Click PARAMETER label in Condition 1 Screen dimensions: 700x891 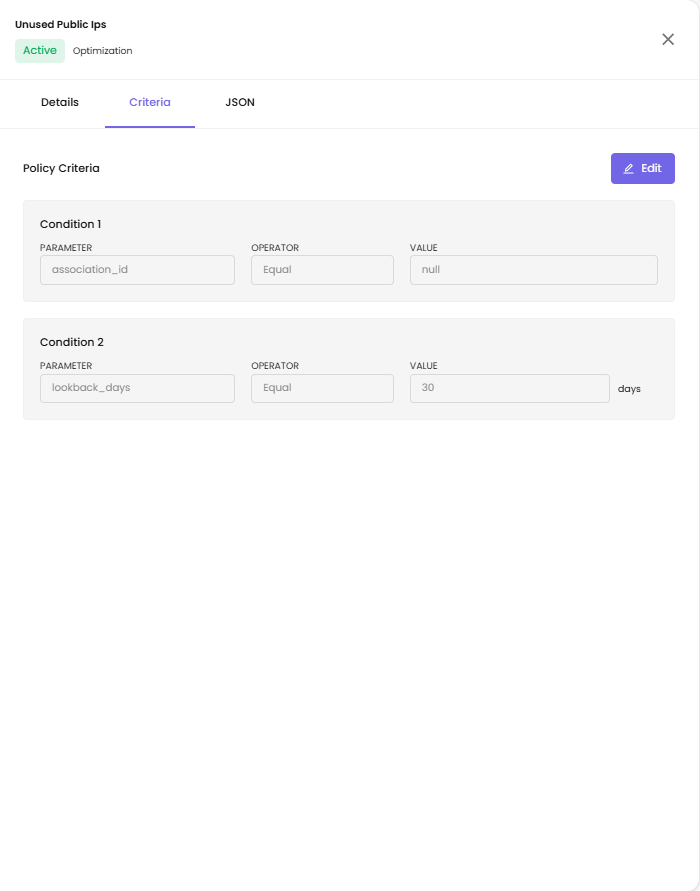click(66, 248)
